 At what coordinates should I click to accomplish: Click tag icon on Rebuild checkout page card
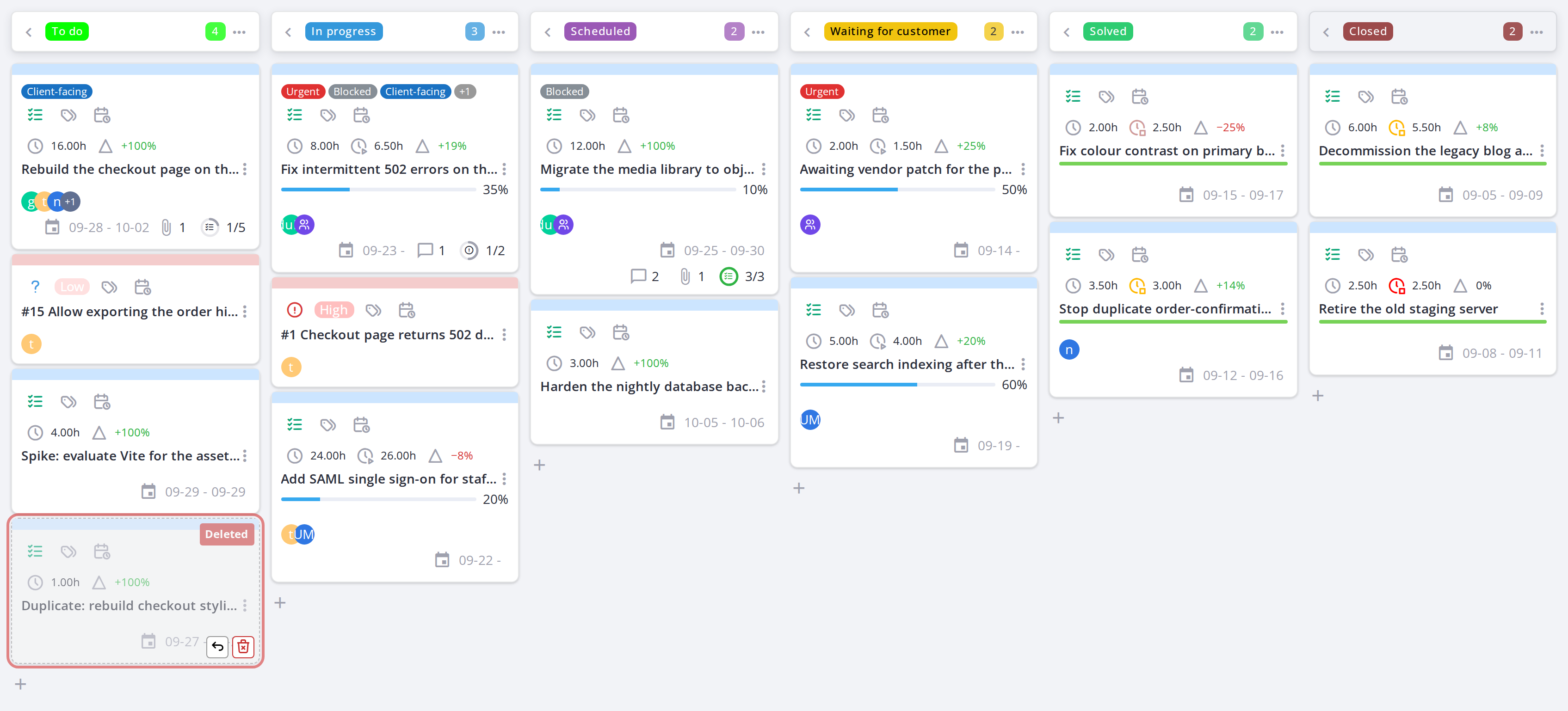point(68,115)
